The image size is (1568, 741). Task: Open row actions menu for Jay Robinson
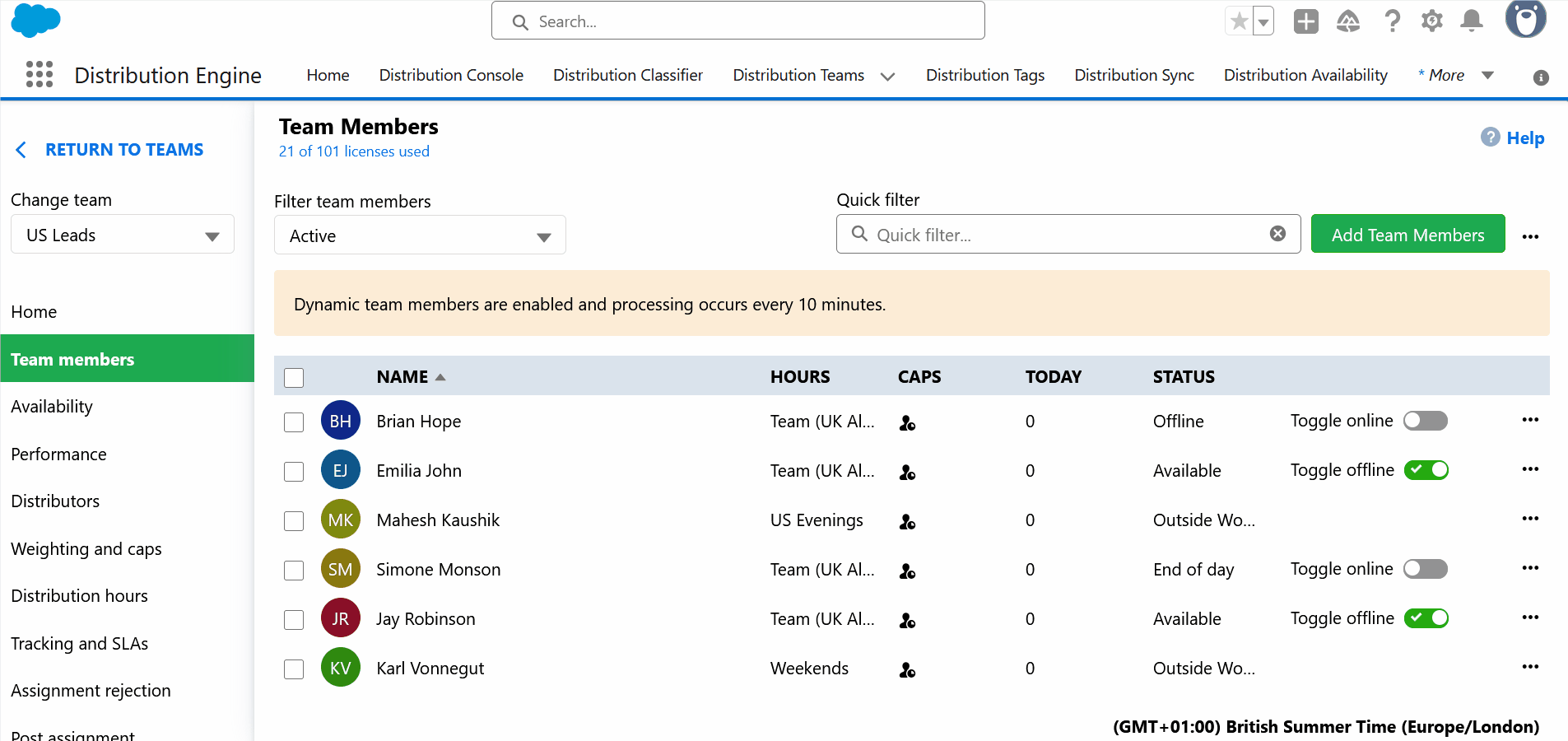[x=1531, y=617]
